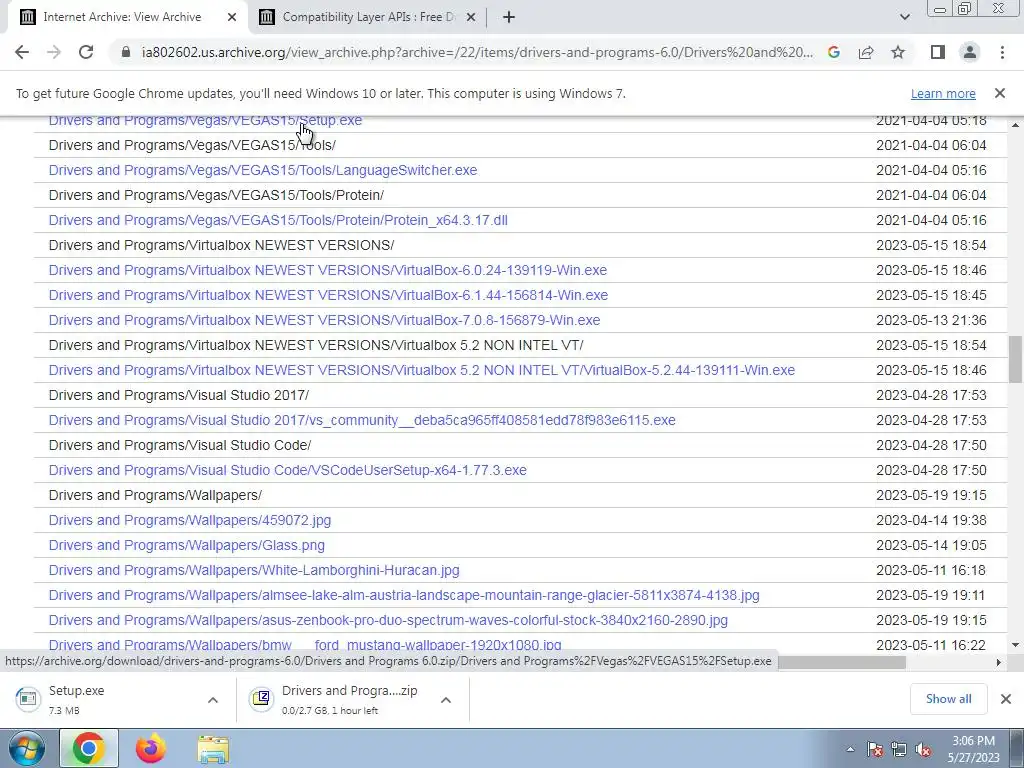This screenshot has height=768, width=1024.
Task: Go back to the previous page
Action: [22, 52]
